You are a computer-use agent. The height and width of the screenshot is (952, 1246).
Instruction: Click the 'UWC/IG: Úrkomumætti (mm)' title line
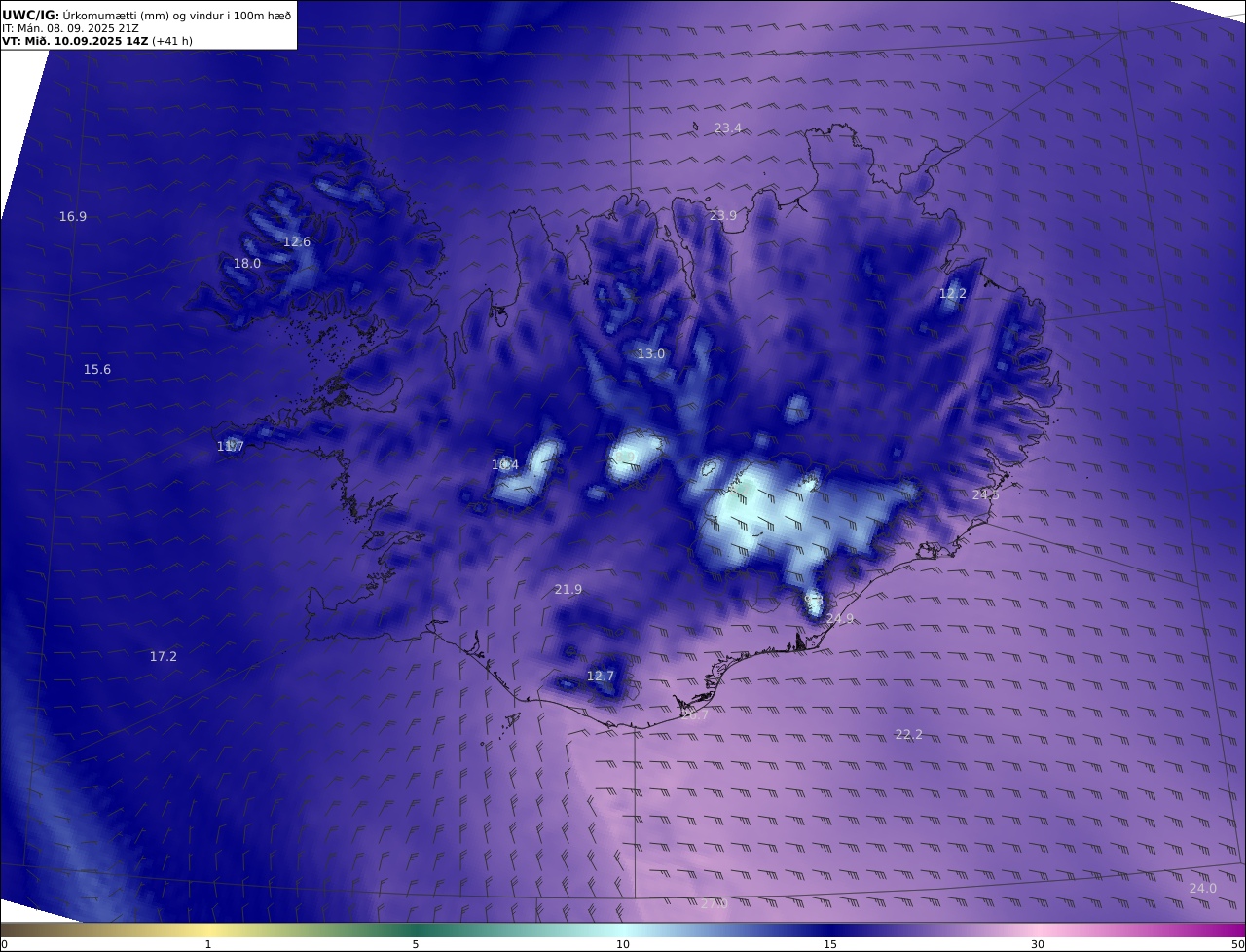[x=148, y=16]
